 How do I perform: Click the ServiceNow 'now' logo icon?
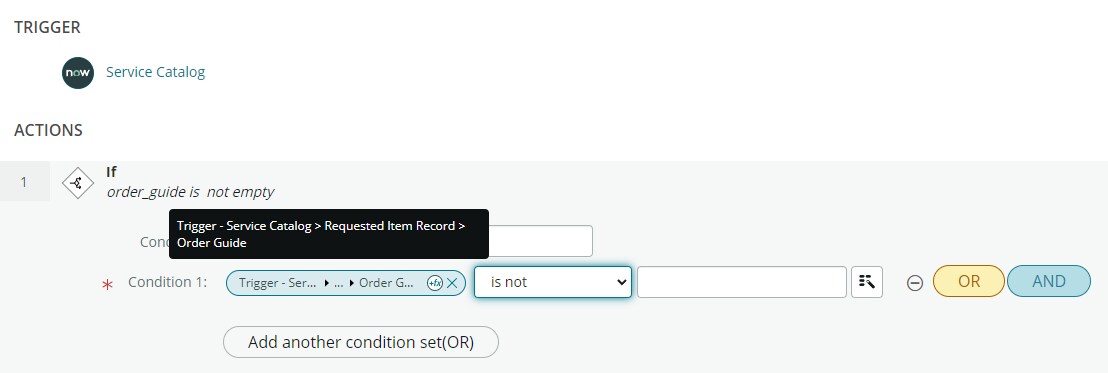pyautogui.click(x=78, y=73)
